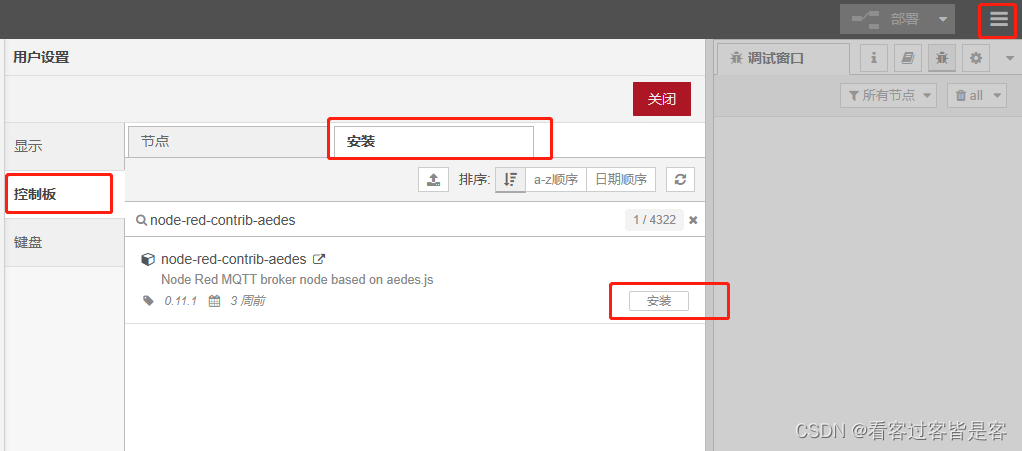The width and height of the screenshot is (1022, 451).
Task: Open the info sidebar icon
Action: (874, 58)
